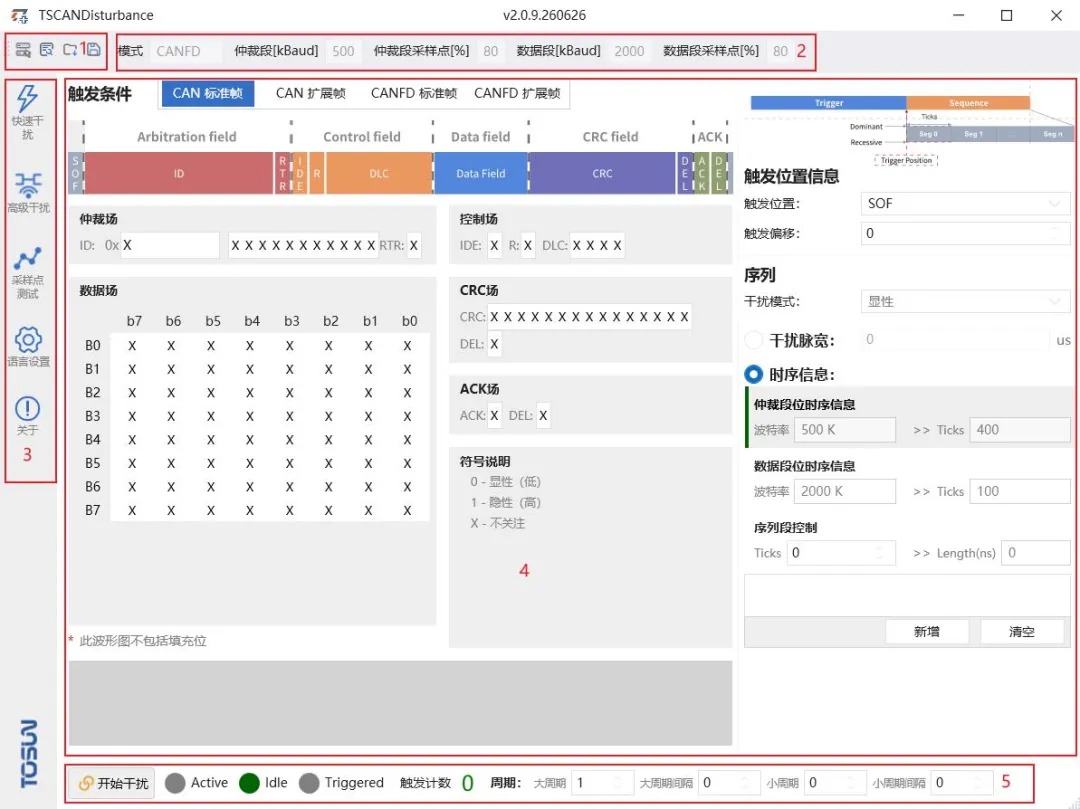Click data cell B0 b7
Image resolution: width=1080 pixels, height=809 pixels.
[x=132, y=346]
